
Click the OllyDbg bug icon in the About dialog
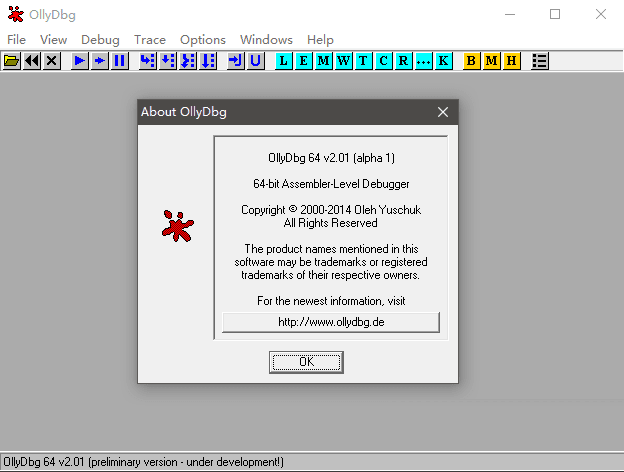(178, 226)
